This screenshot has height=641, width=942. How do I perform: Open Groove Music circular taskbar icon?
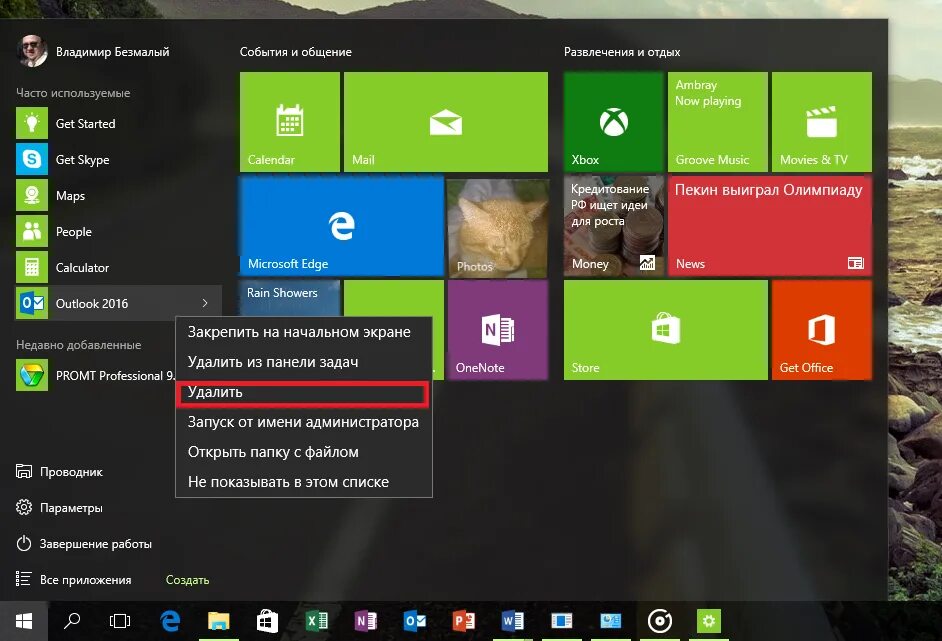click(x=660, y=621)
